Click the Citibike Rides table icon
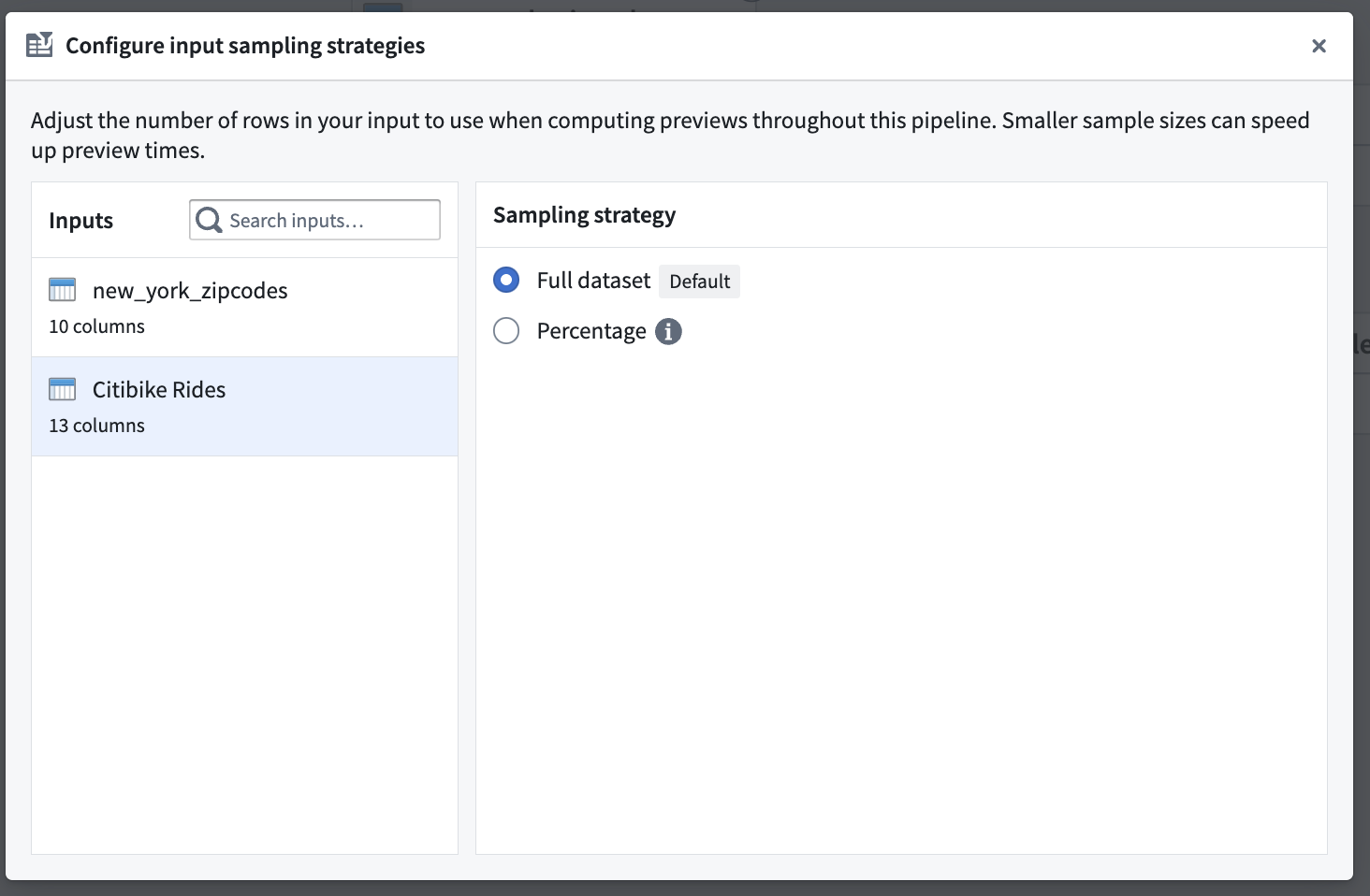This screenshot has width=1370, height=896. pyautogui.click(x=63, y=389)
